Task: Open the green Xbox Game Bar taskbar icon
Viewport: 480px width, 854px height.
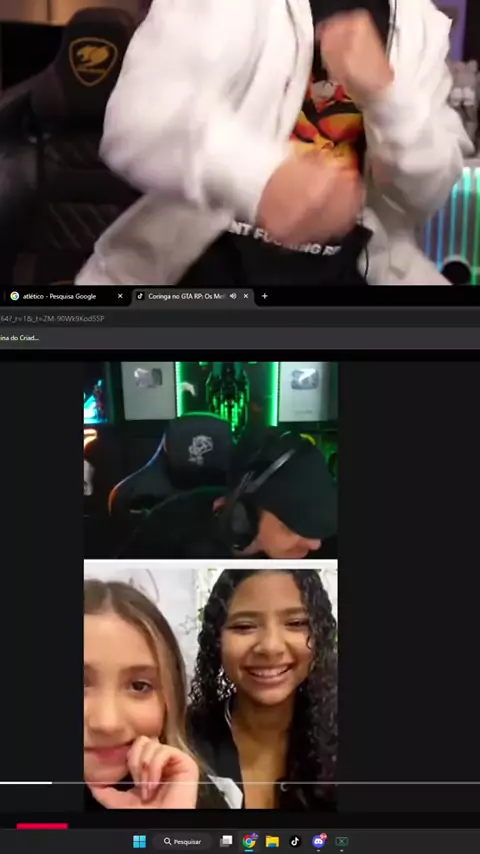Action: (342, 841)
